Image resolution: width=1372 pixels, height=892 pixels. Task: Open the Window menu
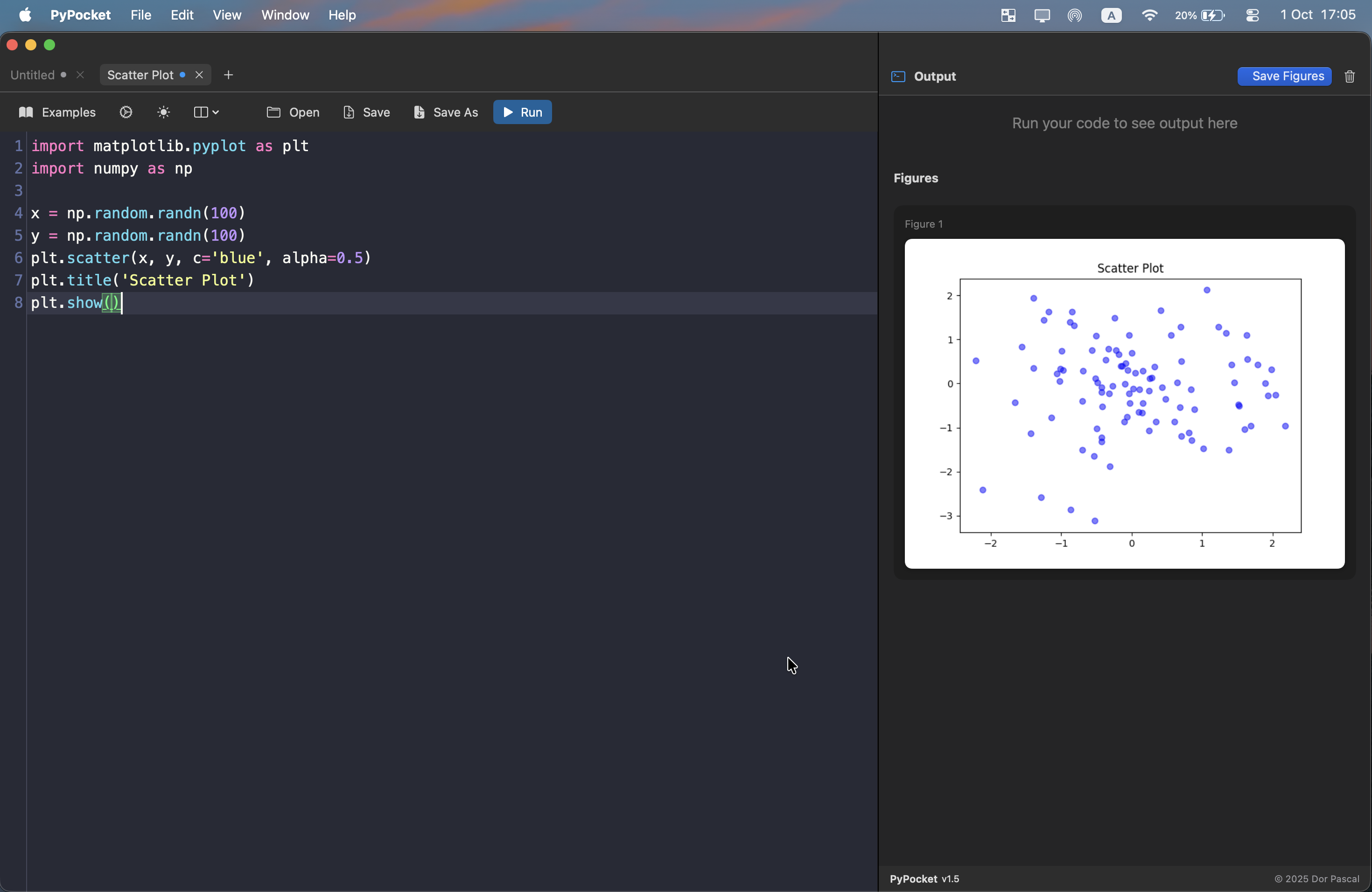coord(285,15)
